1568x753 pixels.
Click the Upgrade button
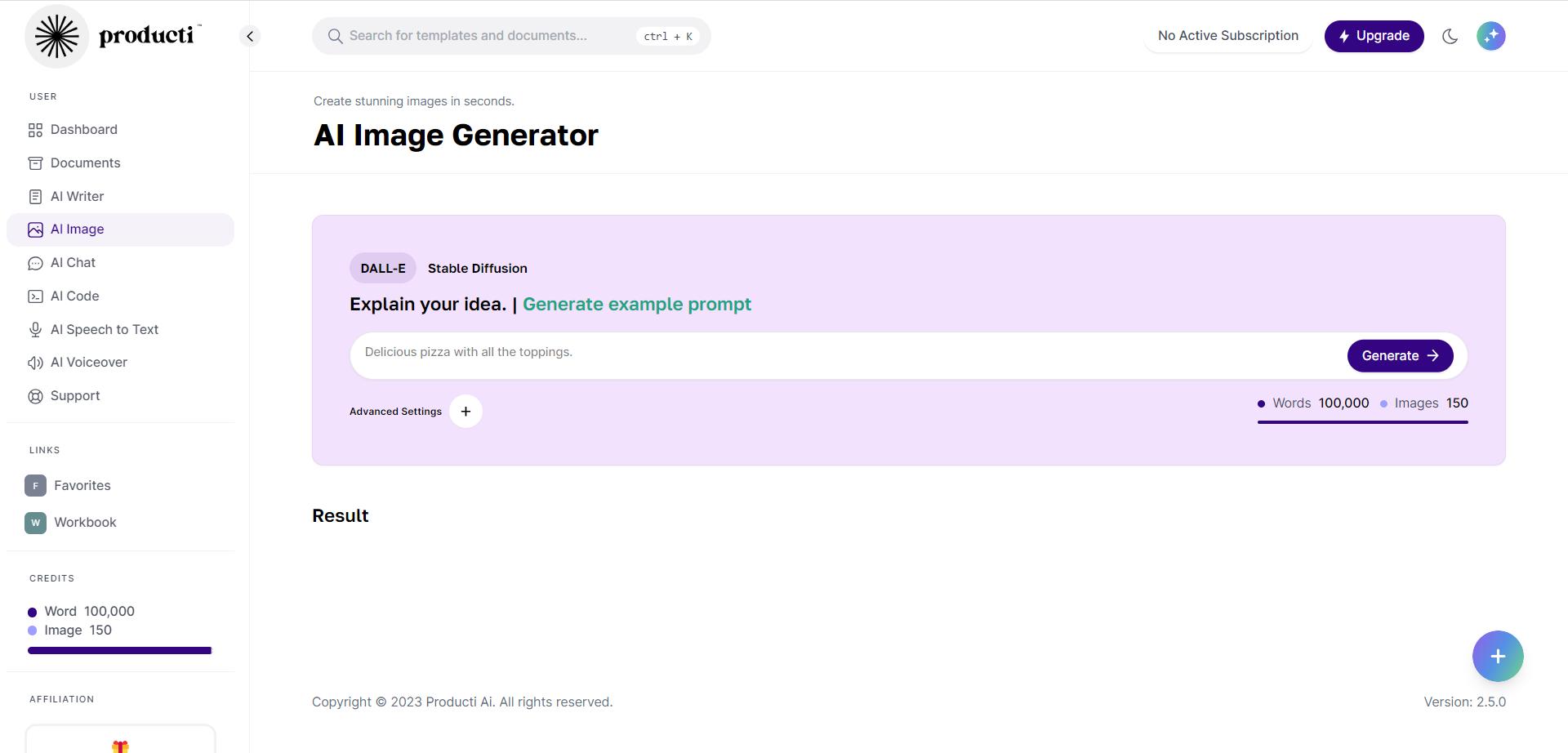pyautogui.click(x=1374, y=36)
